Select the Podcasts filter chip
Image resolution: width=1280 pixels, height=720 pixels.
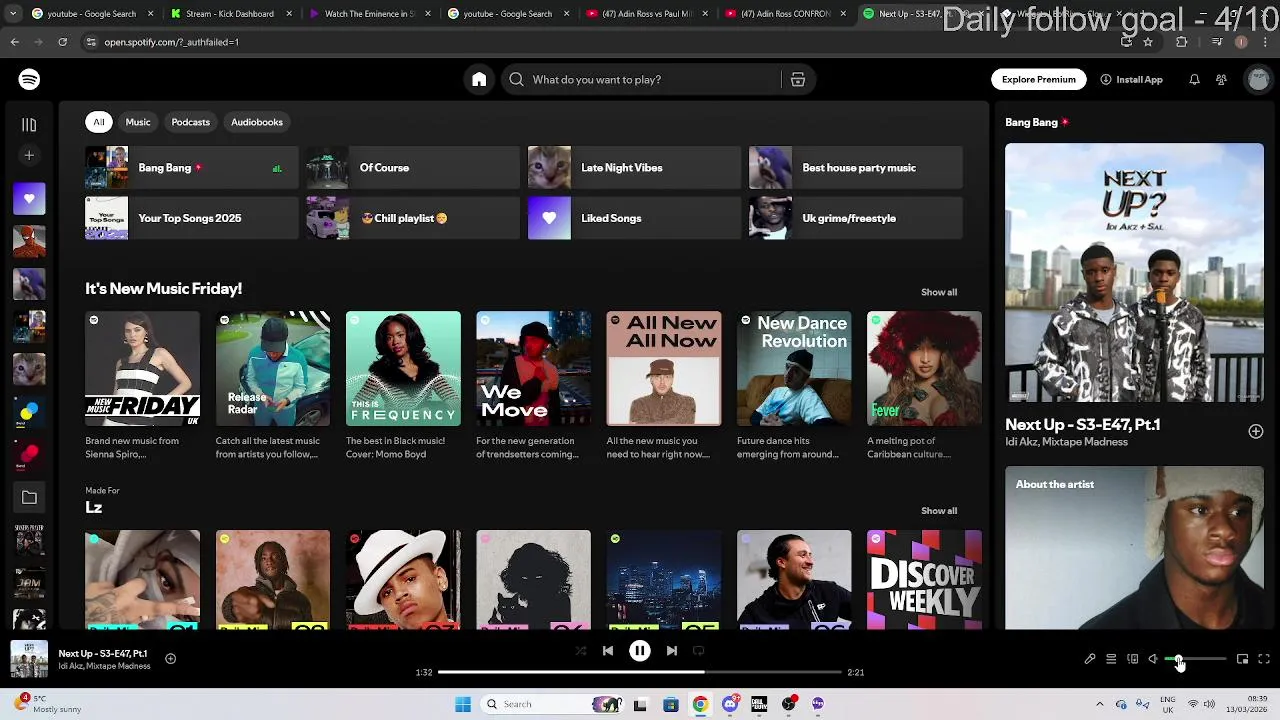tap(190, 122)
